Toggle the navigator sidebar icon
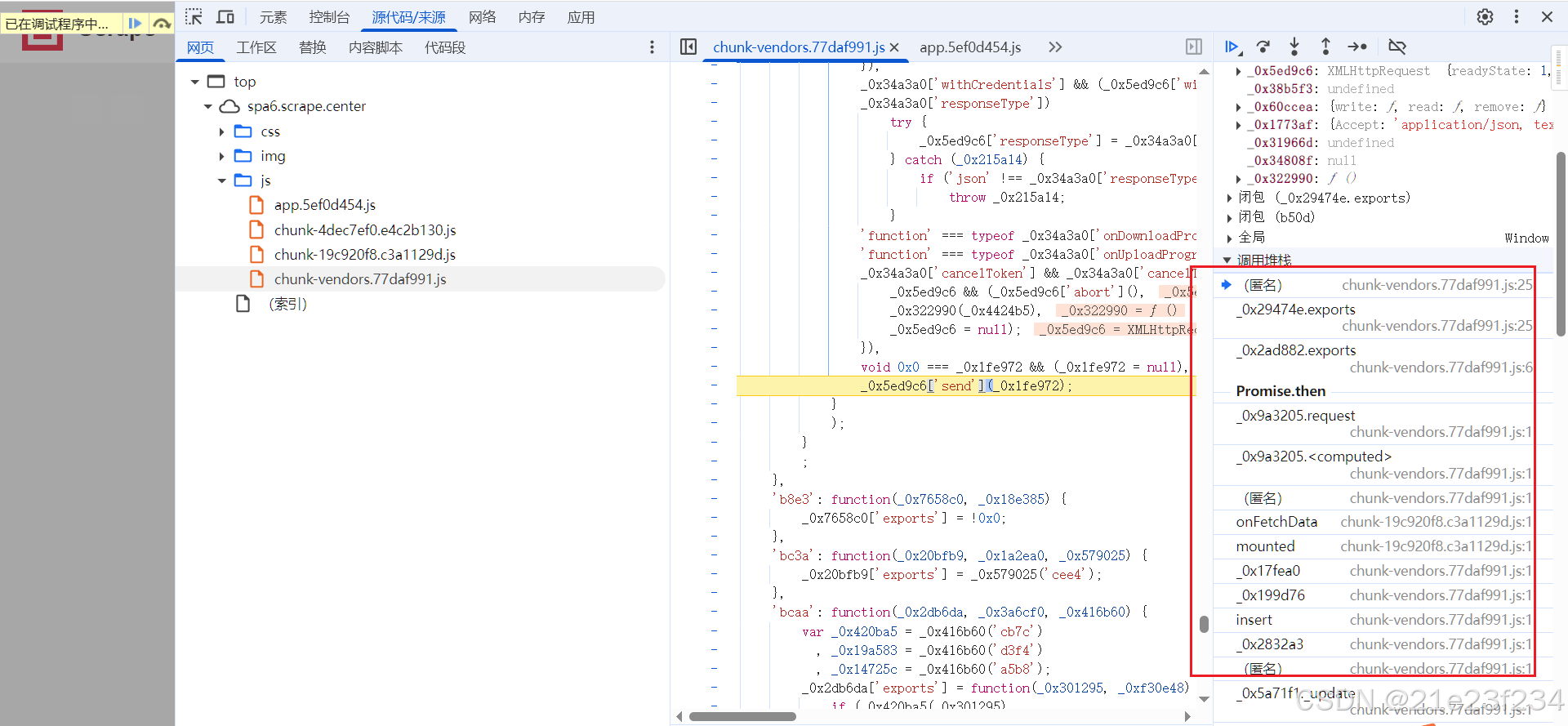This screenshot has height=726, width=1568. click(x=688, y=47)
